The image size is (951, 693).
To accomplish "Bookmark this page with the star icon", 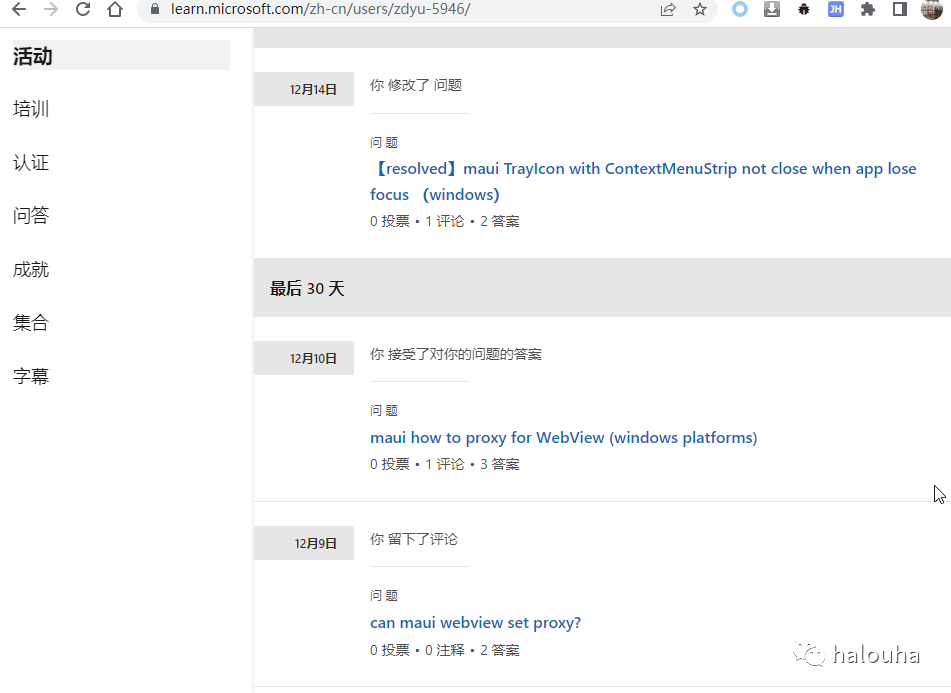I will click(700, 9).
